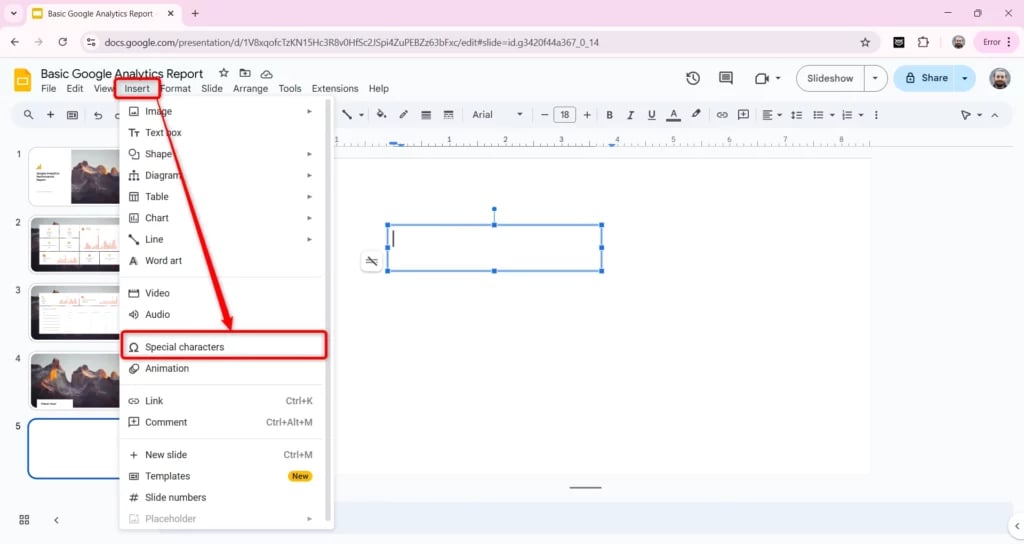Screen dimensions: 1024x544
Task: Open Chrome extensions puzzle icon
Action: click(x=923, y=42)
